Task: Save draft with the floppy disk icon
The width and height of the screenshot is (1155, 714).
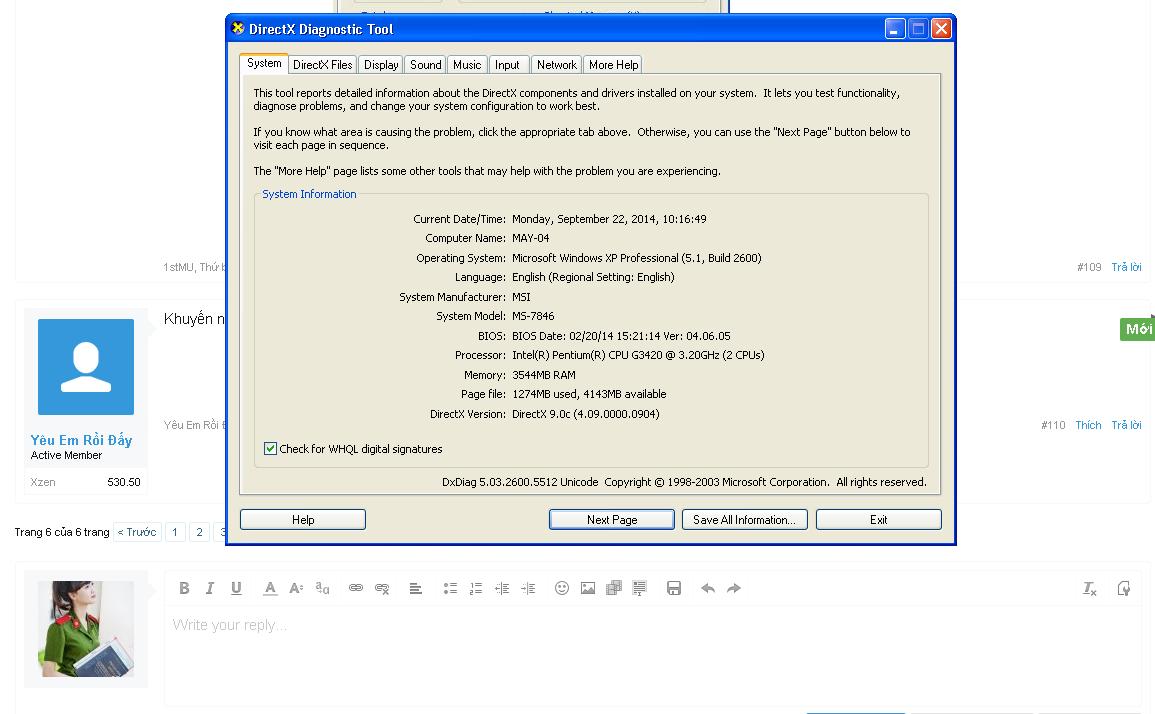Action: [674, 588]
